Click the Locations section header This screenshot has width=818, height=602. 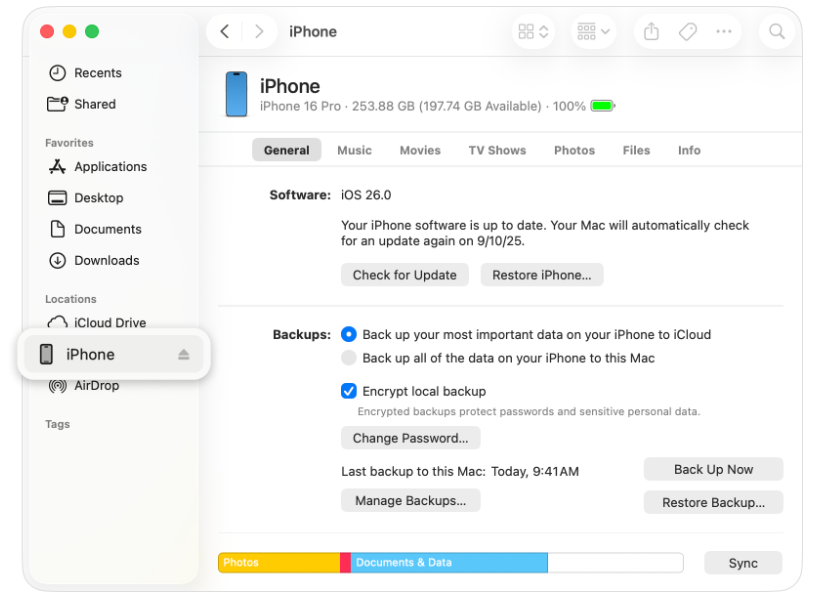click(x=70, y=299)
